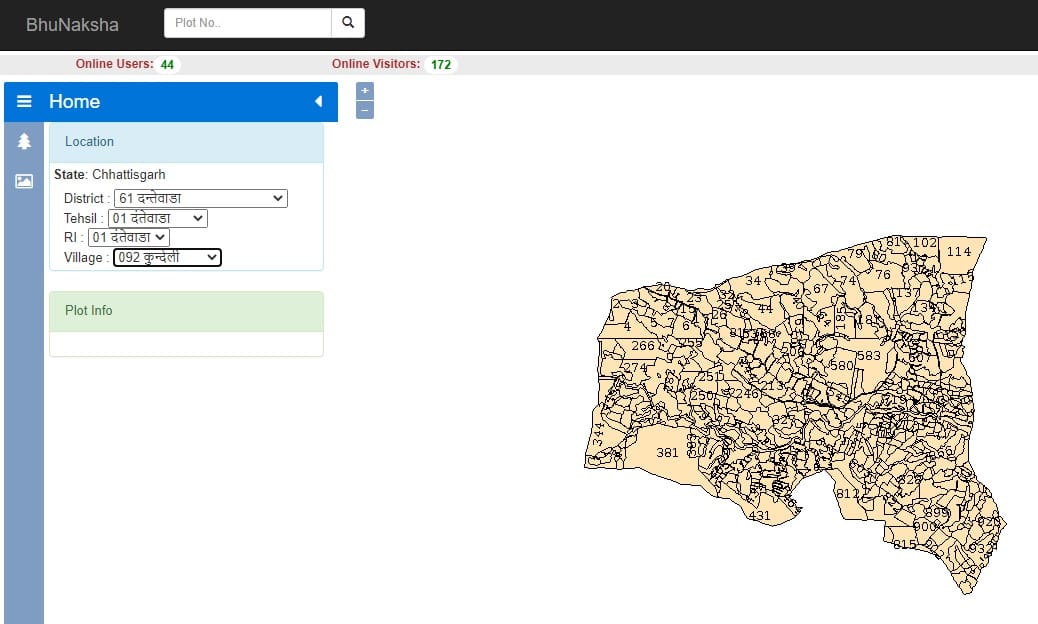
Task: Select plot 114 on the map
Action: (x=960, y=252)
